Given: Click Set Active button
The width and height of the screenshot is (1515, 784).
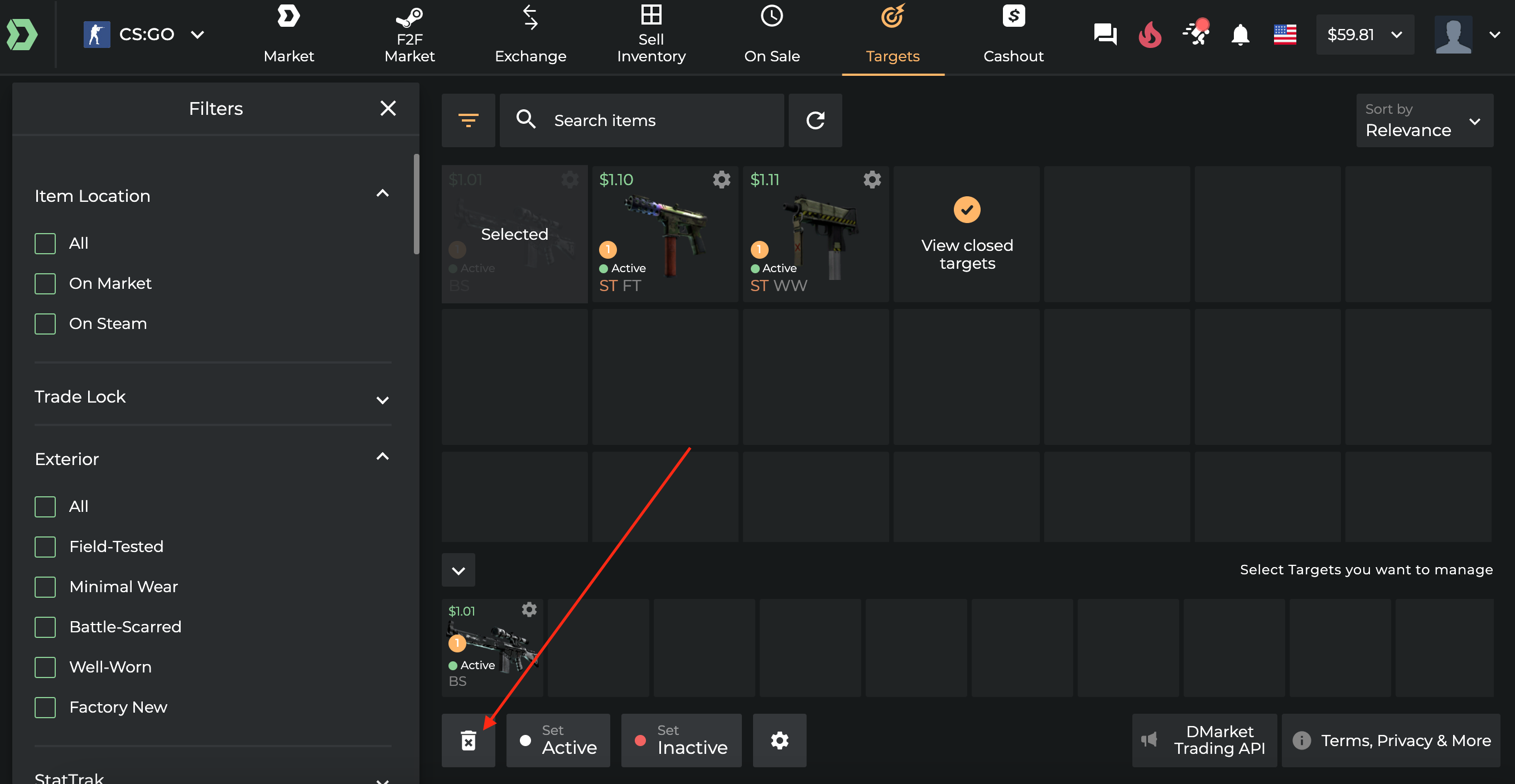Looking at the screenshot, I should point(558,741).
